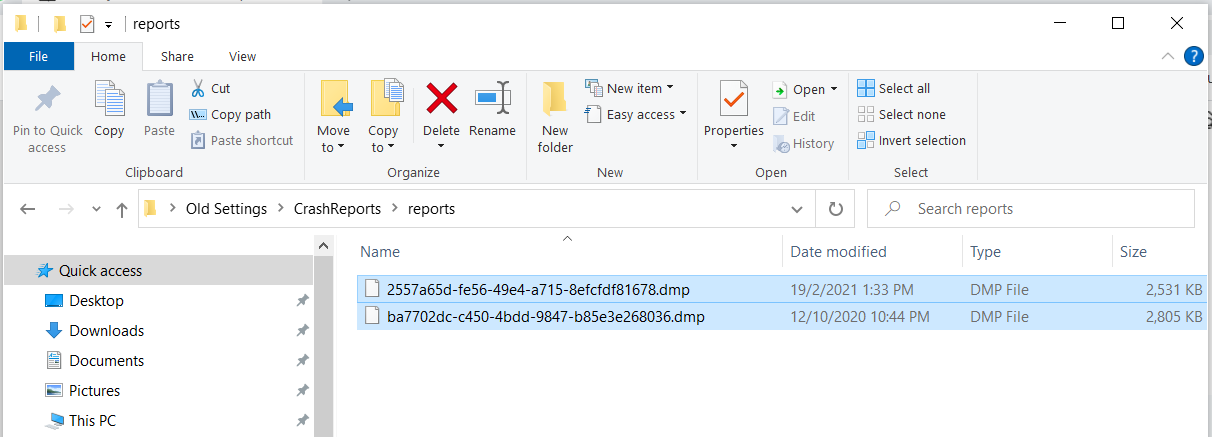Click the Properties checkmark icon
This screenshot has width=1212, height=437.
pos(734,98)
